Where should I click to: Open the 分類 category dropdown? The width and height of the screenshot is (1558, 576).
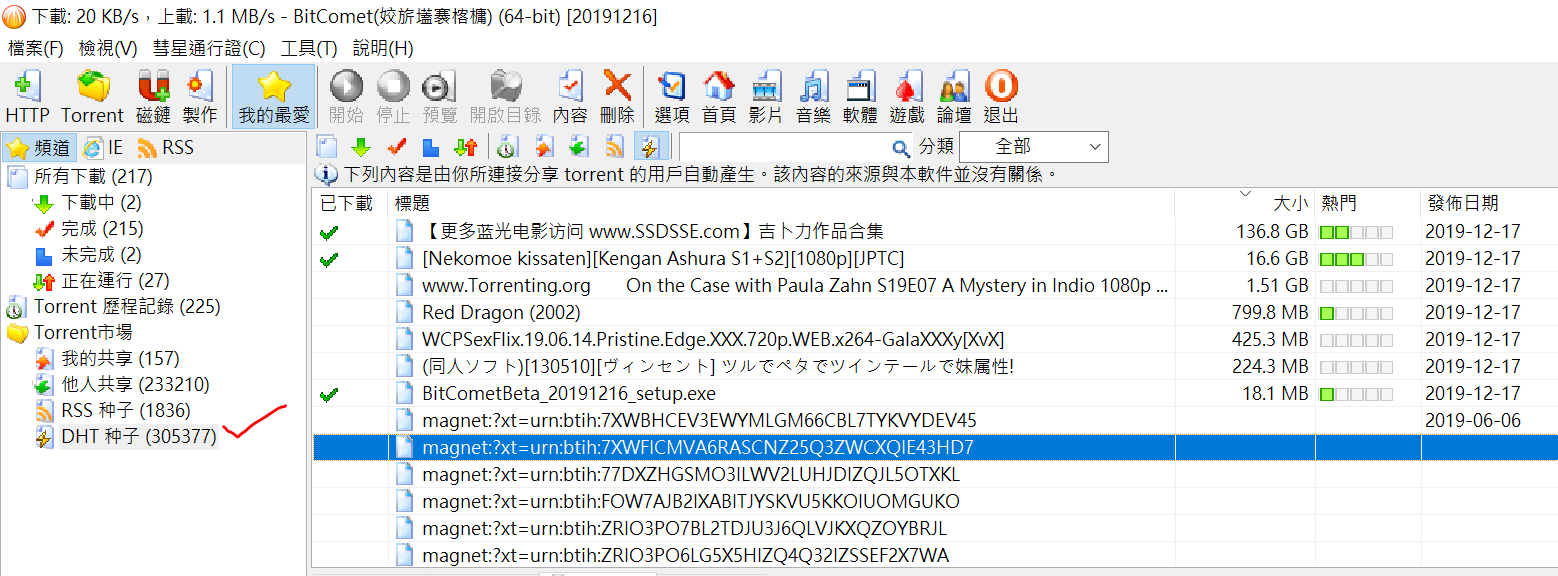click(x=1033, y=147)
